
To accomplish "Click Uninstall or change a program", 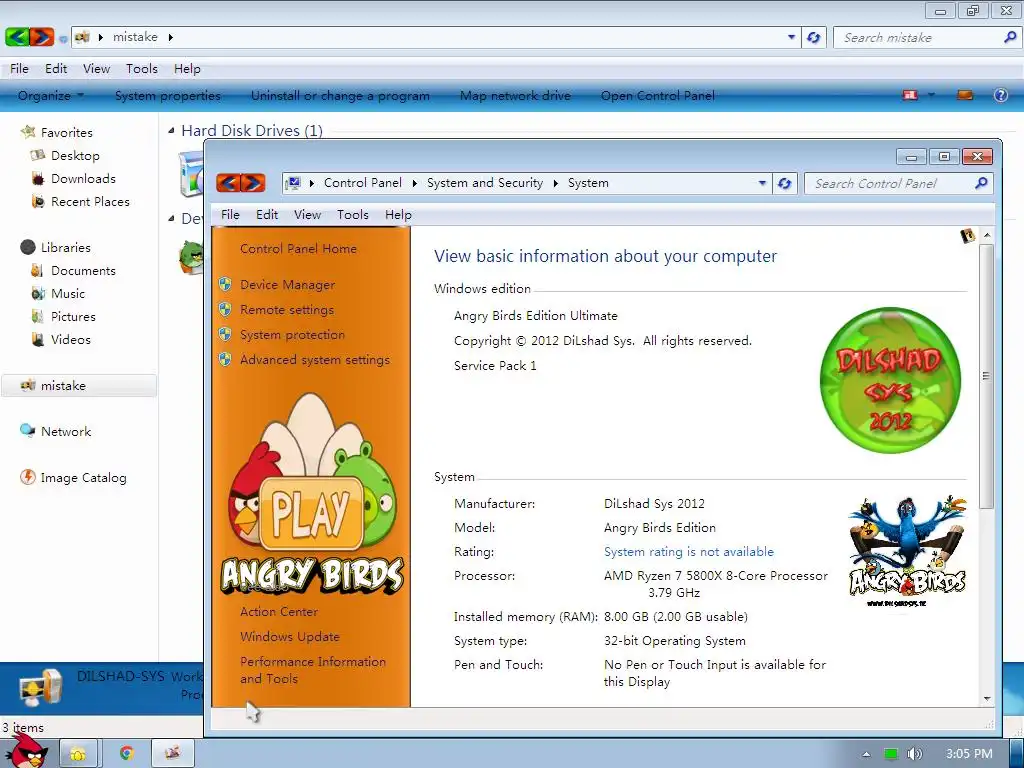I will tap(340, 96).
